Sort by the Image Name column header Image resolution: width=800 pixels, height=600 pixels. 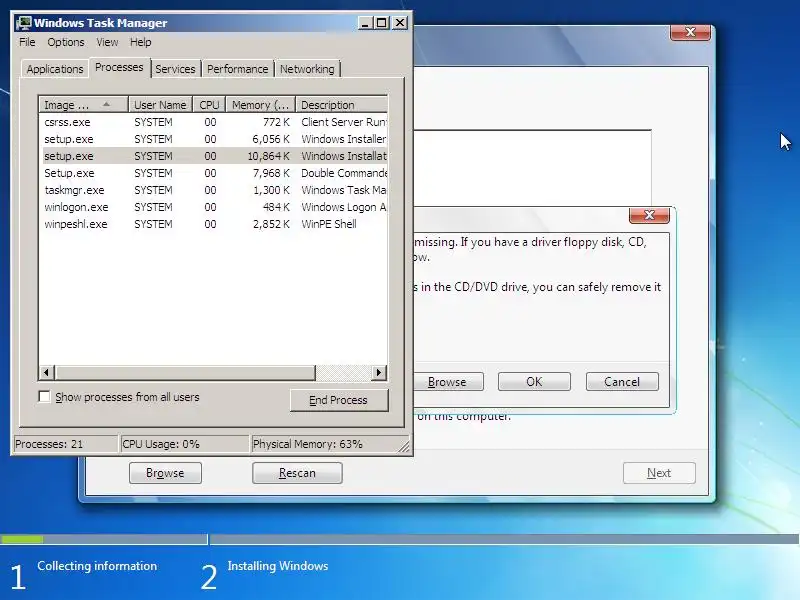coord(83,105)
